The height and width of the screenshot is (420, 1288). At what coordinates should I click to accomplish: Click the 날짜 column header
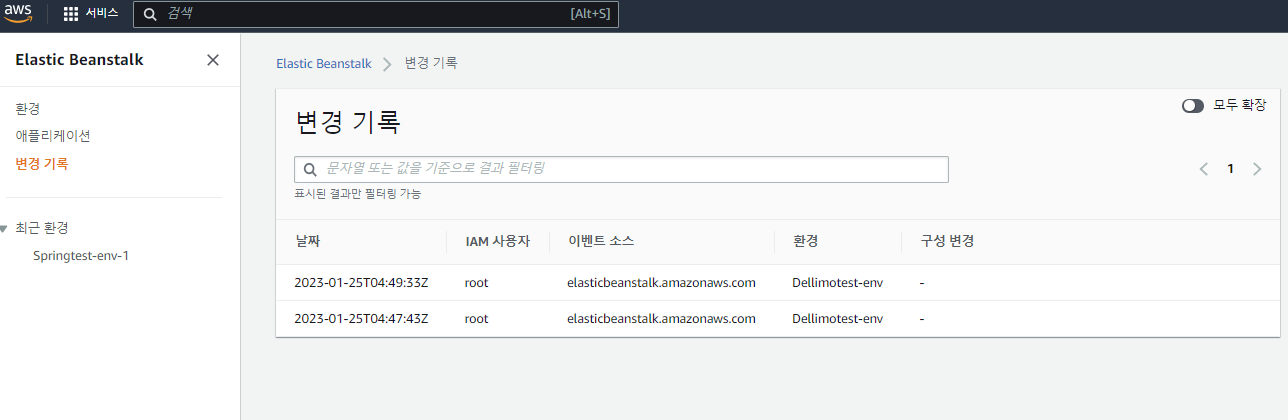(x=308, y=242)
